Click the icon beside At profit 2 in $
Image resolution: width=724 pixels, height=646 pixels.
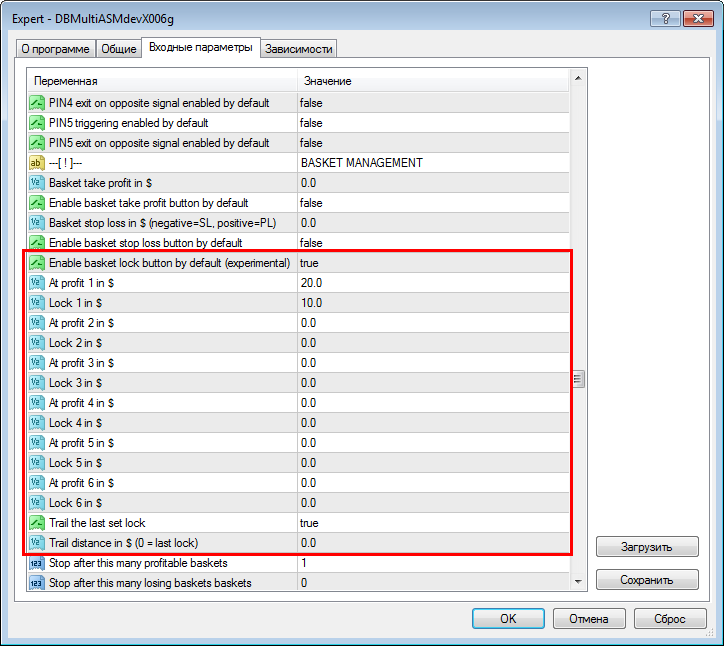[x=37, y=323]
